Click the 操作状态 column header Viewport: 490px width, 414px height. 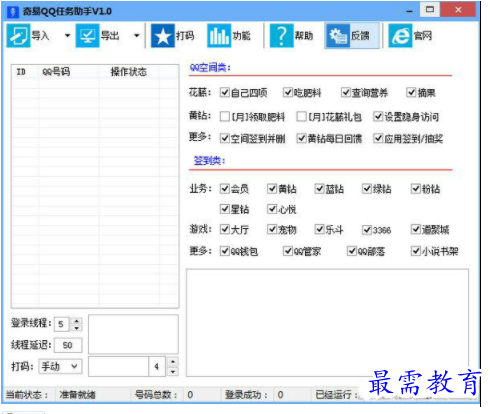tap(129, 72)
